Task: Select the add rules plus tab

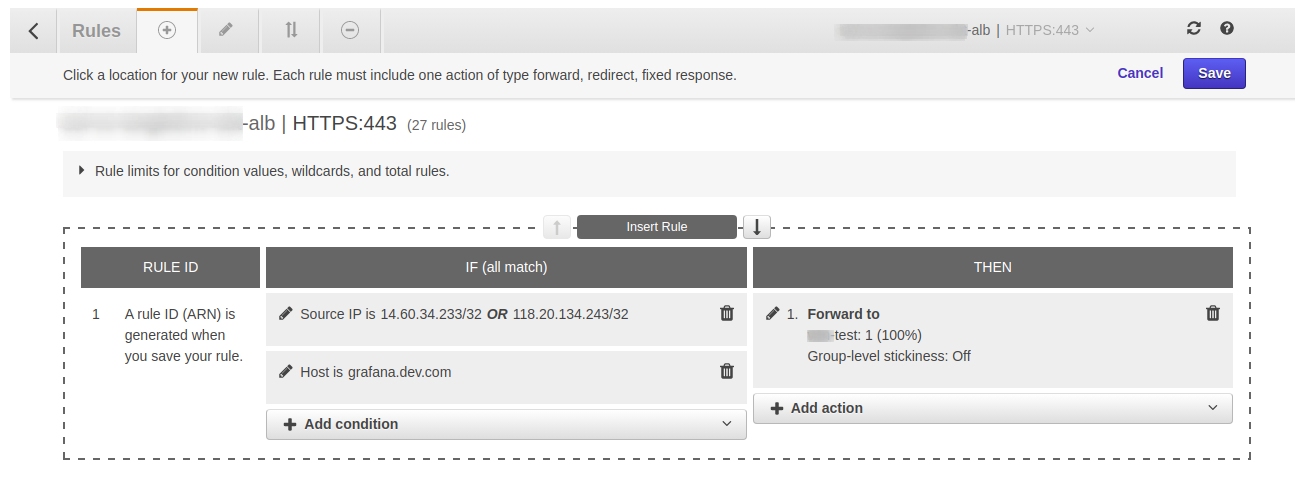Action: click(167, 30)
